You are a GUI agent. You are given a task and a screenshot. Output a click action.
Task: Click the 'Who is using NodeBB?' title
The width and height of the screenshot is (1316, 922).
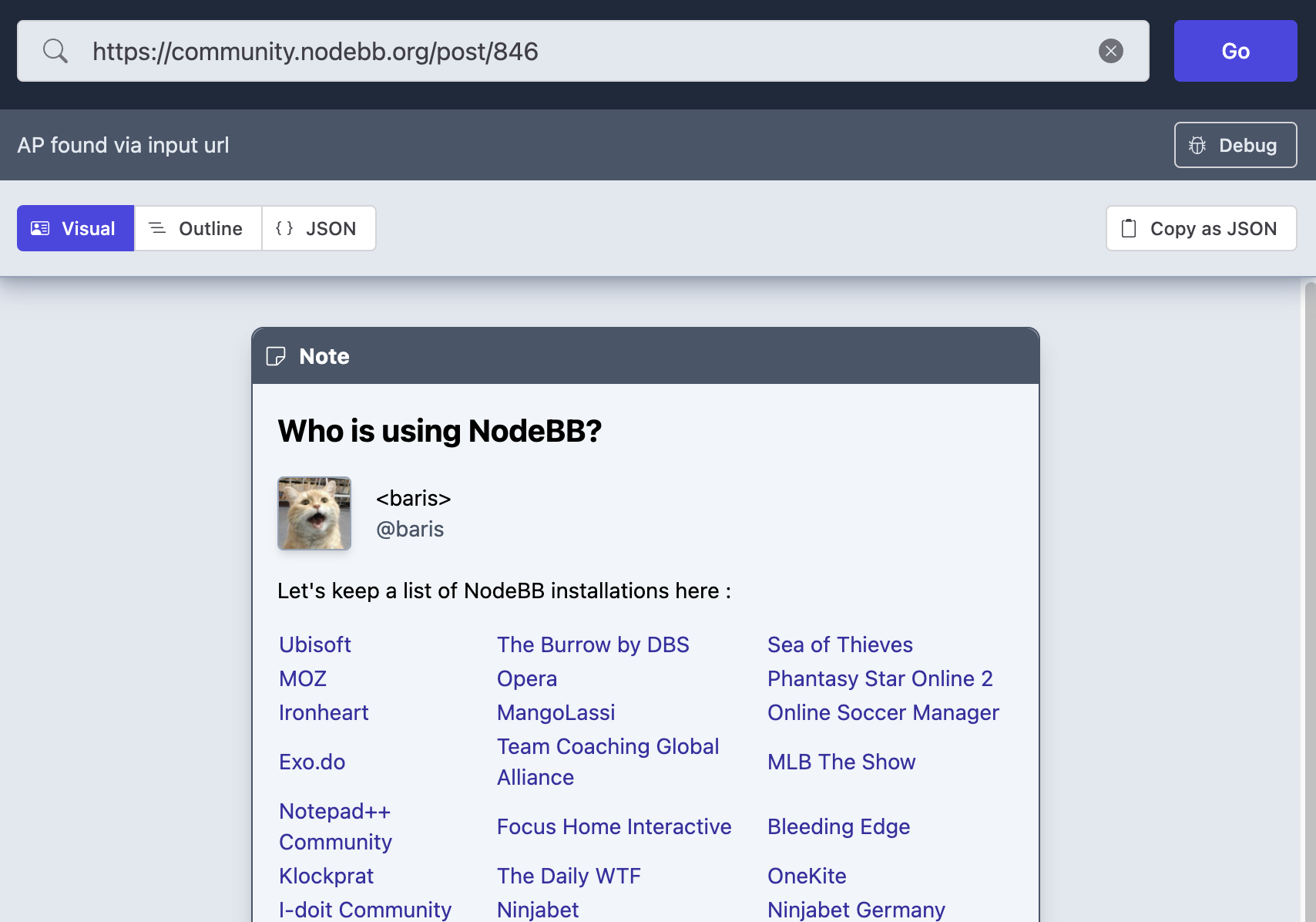coord(439,431)
